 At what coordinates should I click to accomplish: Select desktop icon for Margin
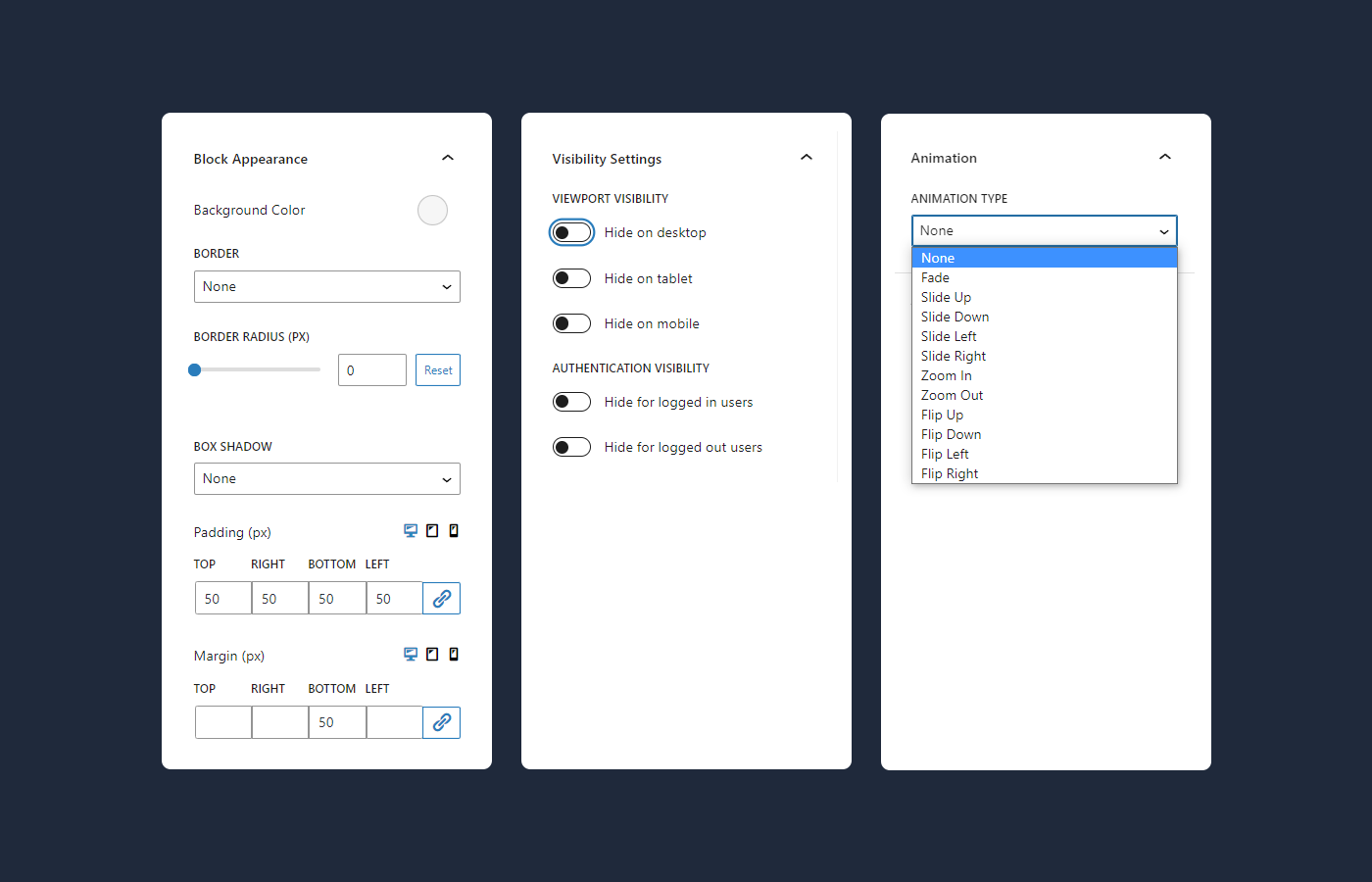(x=411, y=654)
